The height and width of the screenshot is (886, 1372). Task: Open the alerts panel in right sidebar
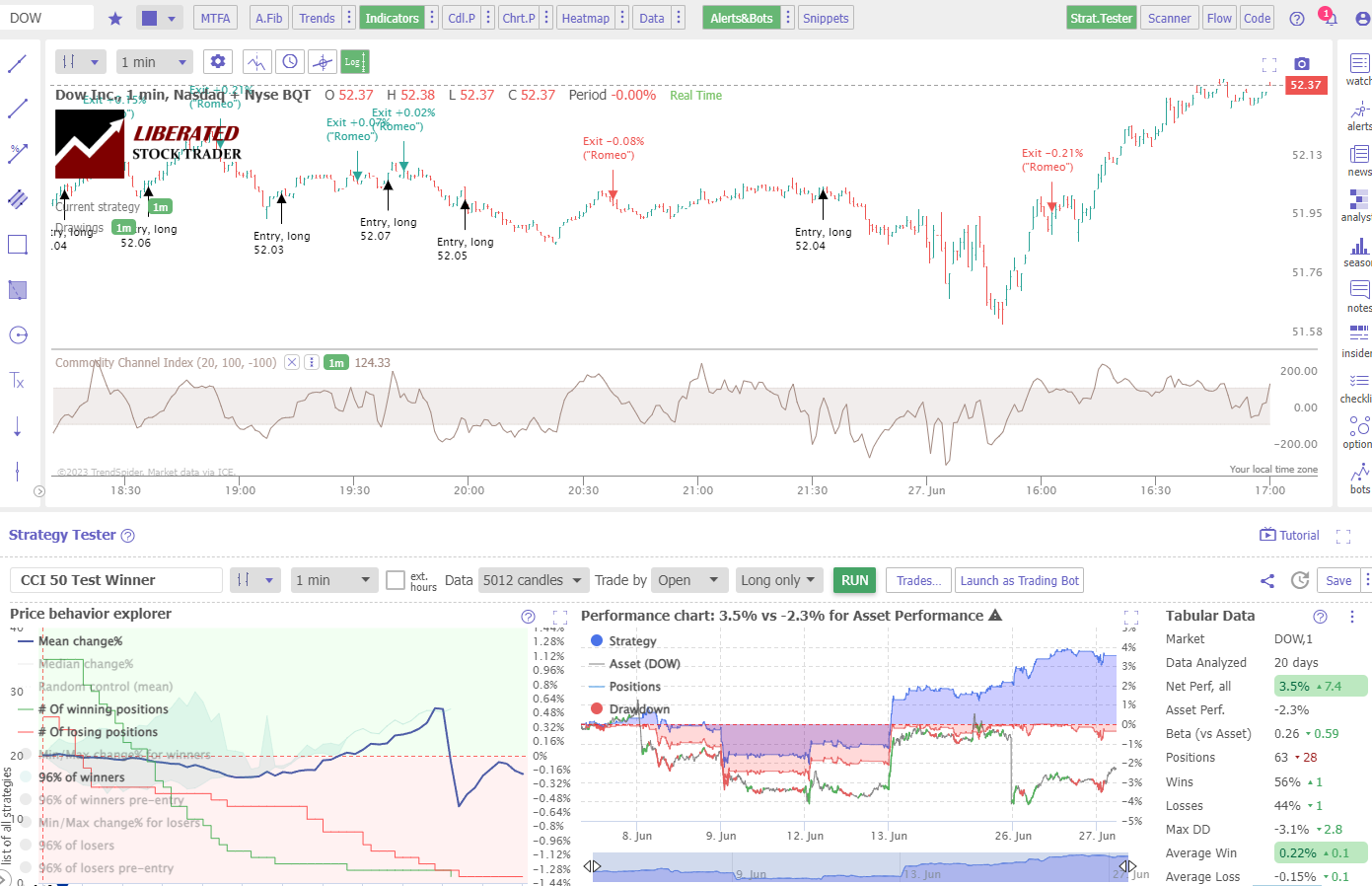coord(1358,114)
